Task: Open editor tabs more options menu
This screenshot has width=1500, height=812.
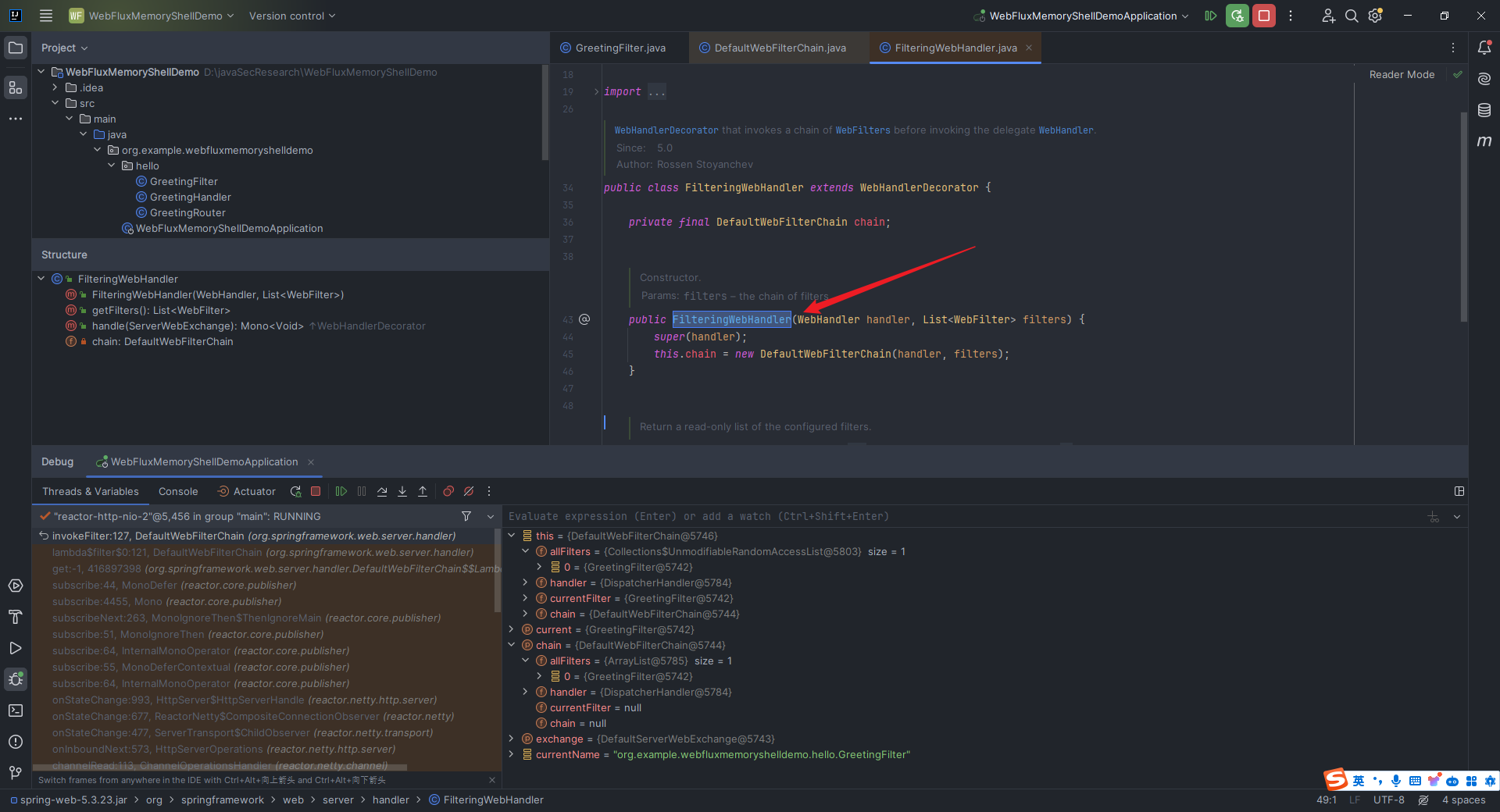Action: point(1453,48)
